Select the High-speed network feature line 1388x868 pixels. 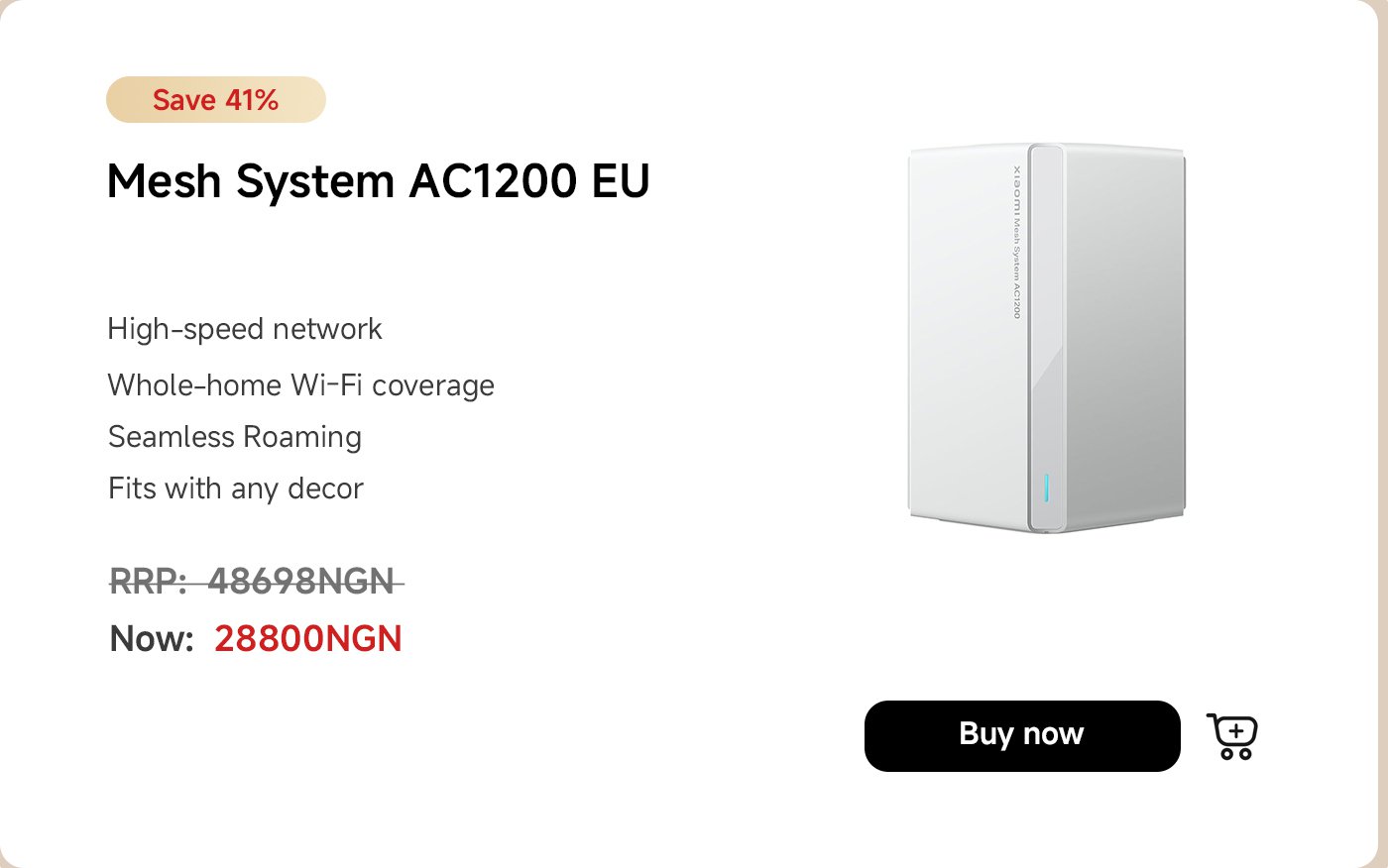245,329
